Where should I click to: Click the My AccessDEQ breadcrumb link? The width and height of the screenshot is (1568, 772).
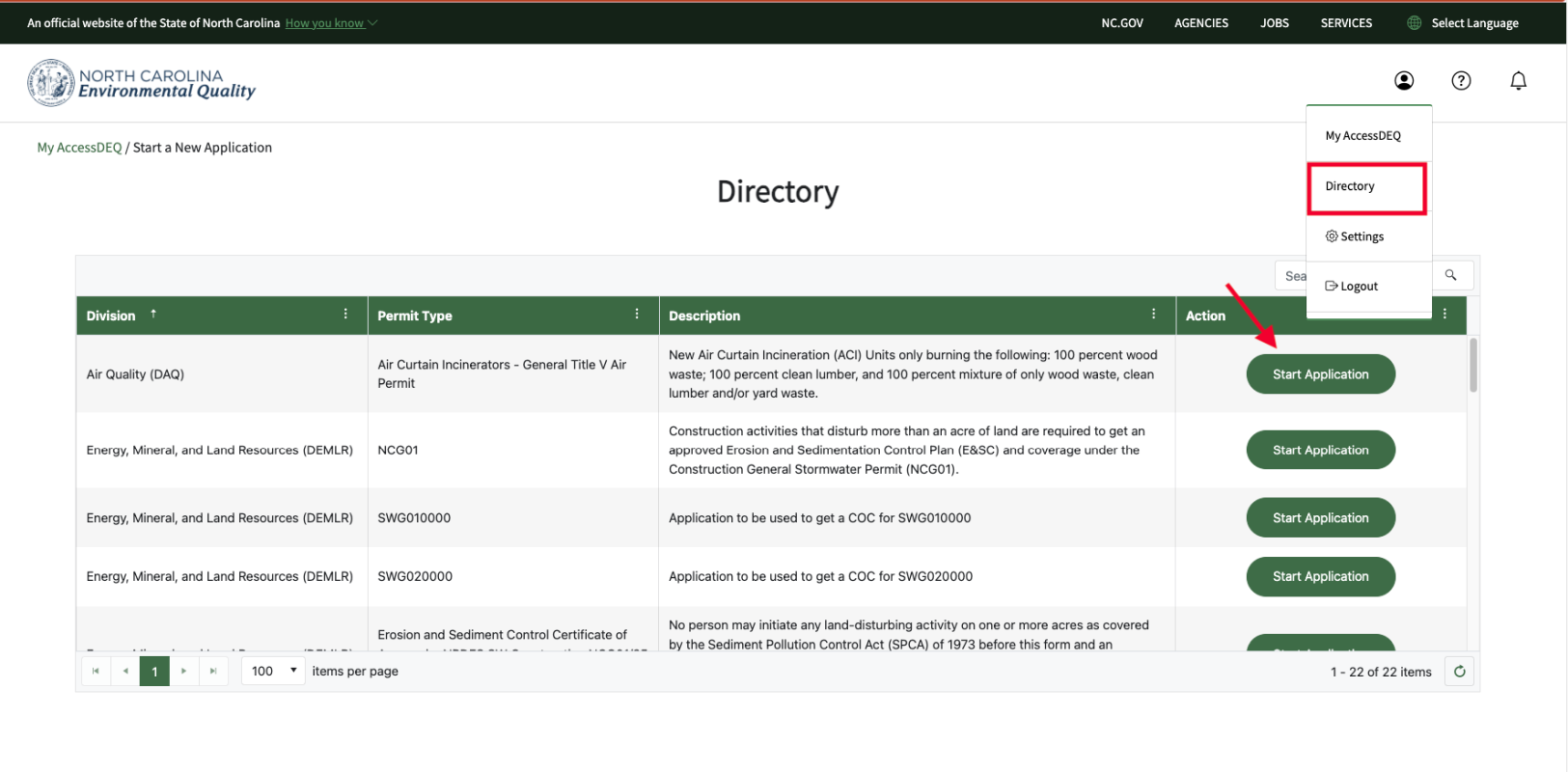(x=79, y=148)
